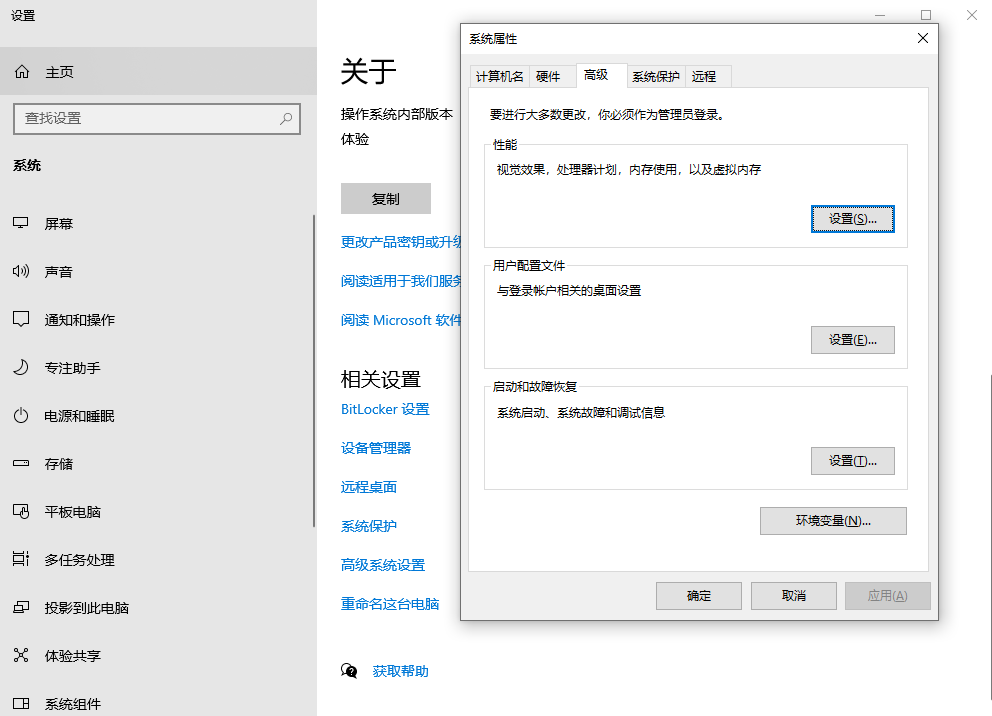Switch to the 系统保护 tab

point(656,76)
